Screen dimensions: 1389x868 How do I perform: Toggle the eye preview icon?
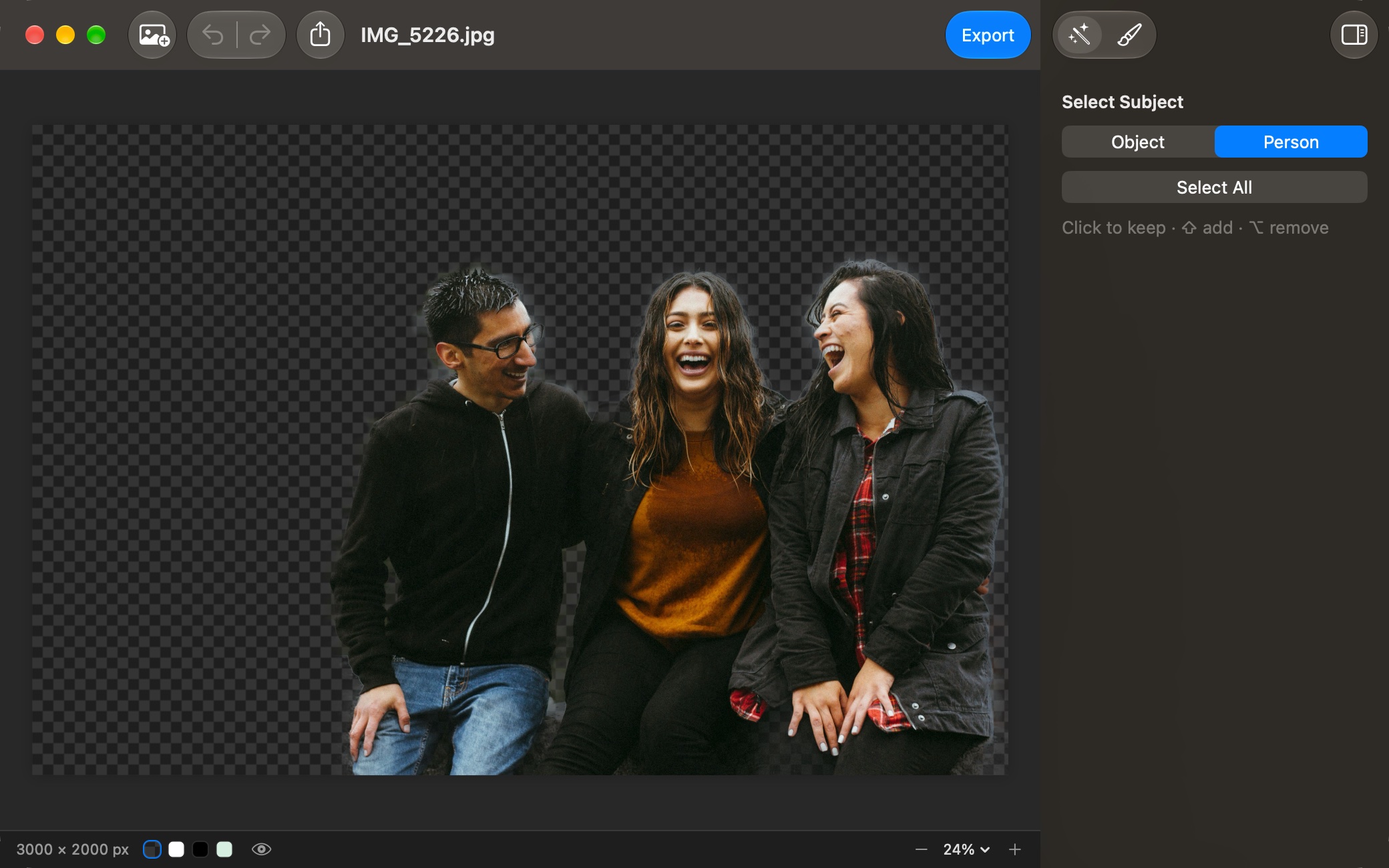261,849
